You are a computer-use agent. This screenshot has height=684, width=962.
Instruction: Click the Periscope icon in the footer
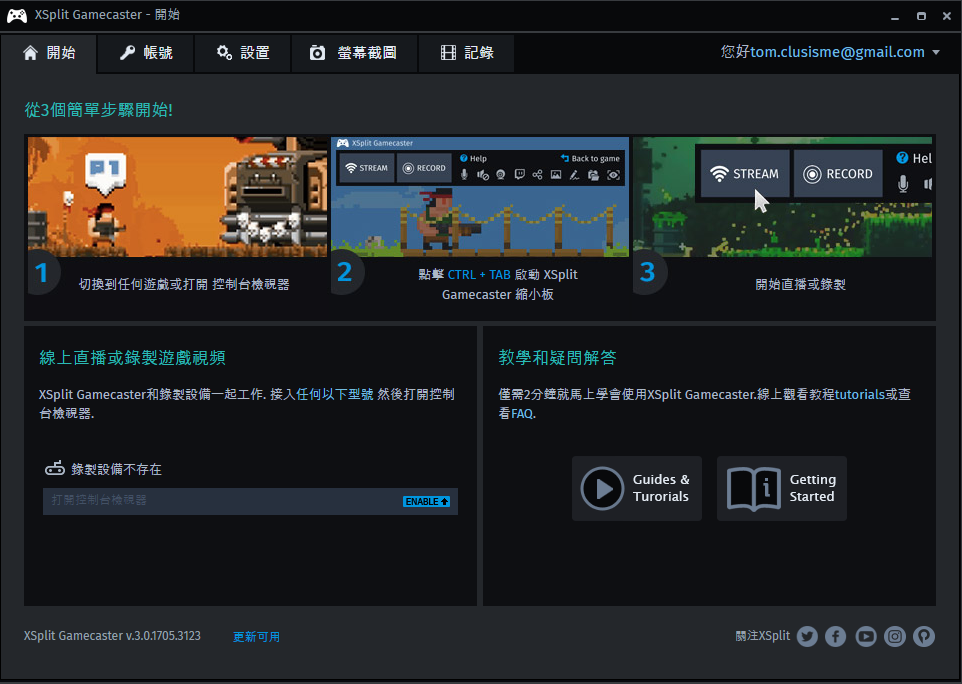[924, 636]
